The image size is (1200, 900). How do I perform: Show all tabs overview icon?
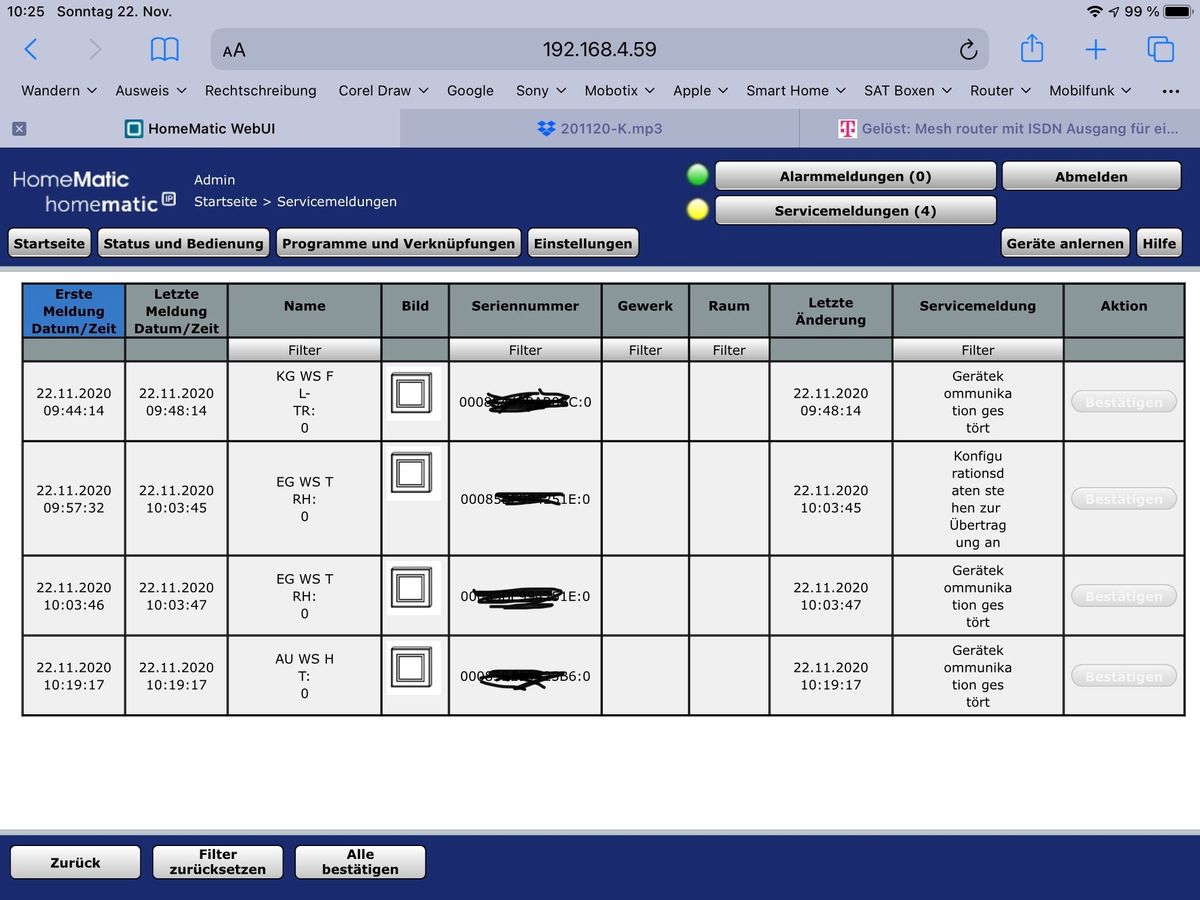point(1160,49)
